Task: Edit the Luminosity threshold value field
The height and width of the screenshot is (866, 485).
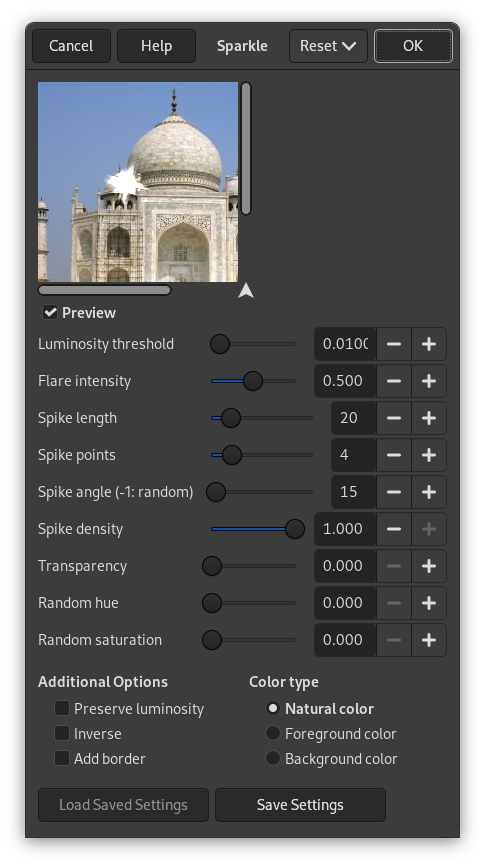Action: point(345,344)
